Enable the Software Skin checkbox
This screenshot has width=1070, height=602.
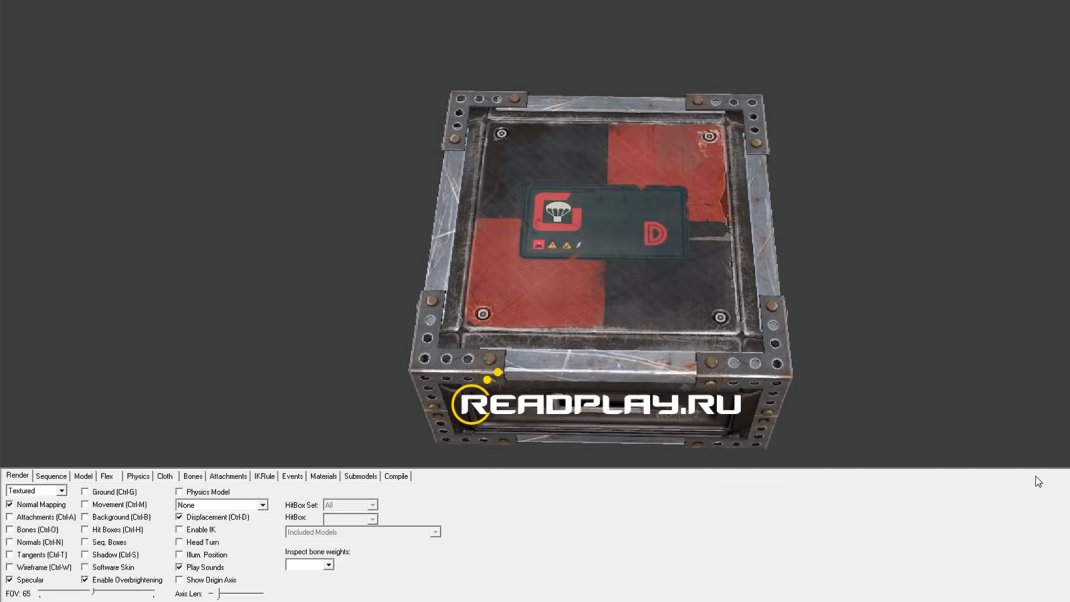[85, 567]
